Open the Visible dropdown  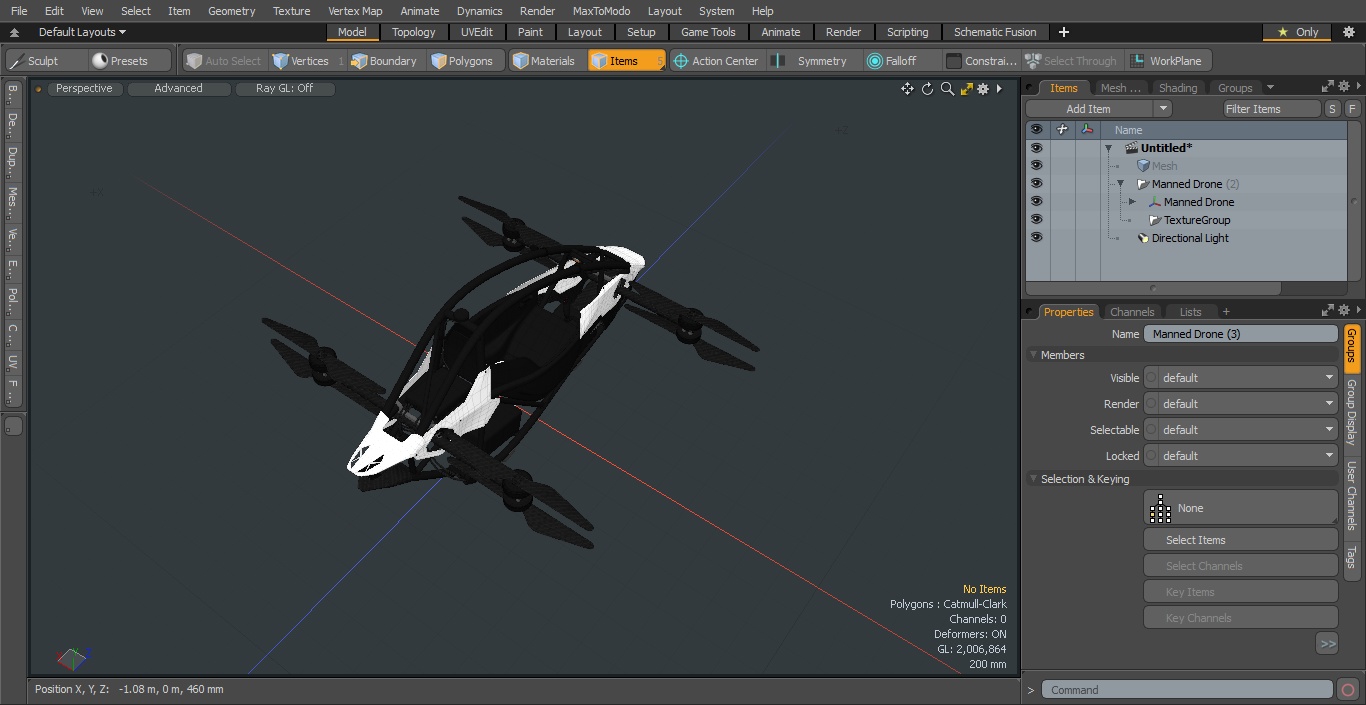[1240, 378]
